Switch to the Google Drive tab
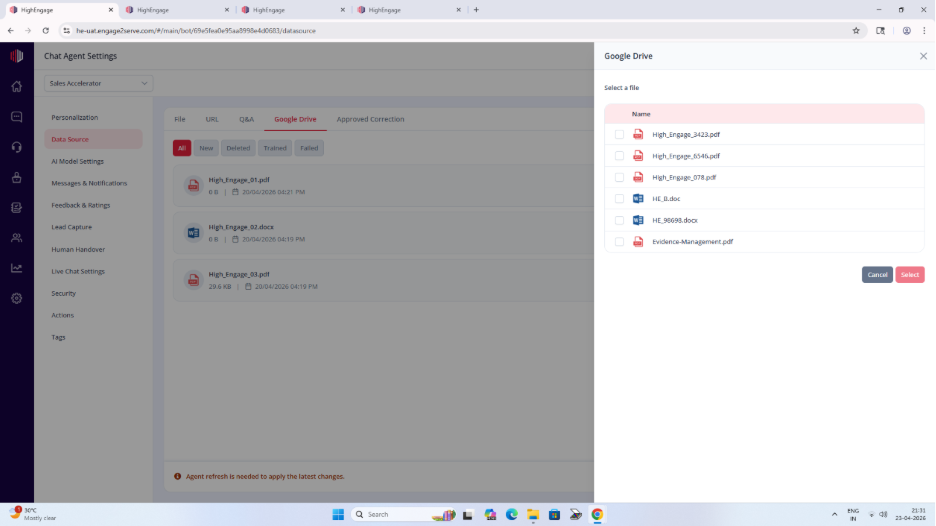936x526 pixels. tap(295, 119)
